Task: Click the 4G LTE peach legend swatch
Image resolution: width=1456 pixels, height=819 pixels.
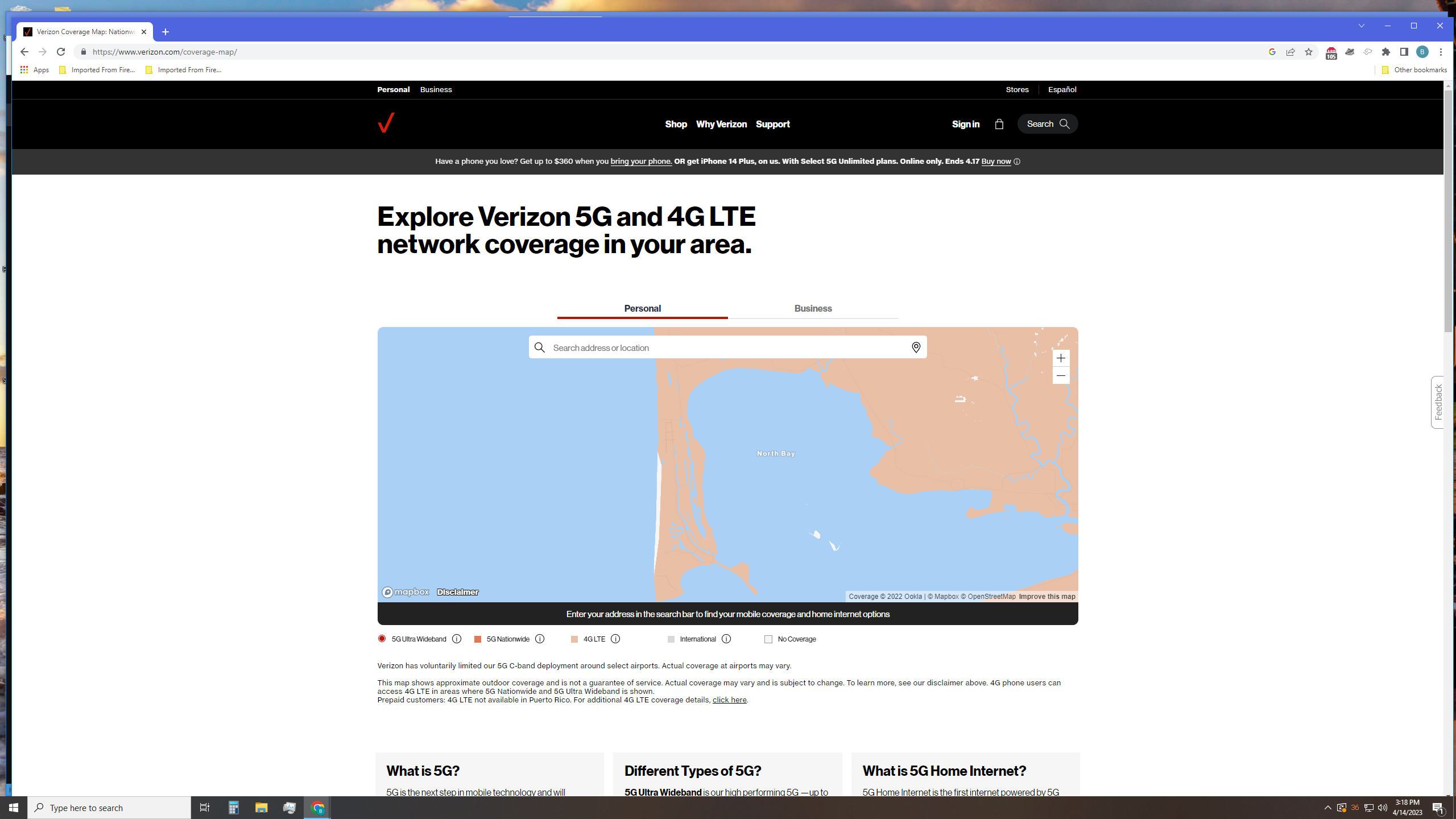Action: (x=574, y=639)
